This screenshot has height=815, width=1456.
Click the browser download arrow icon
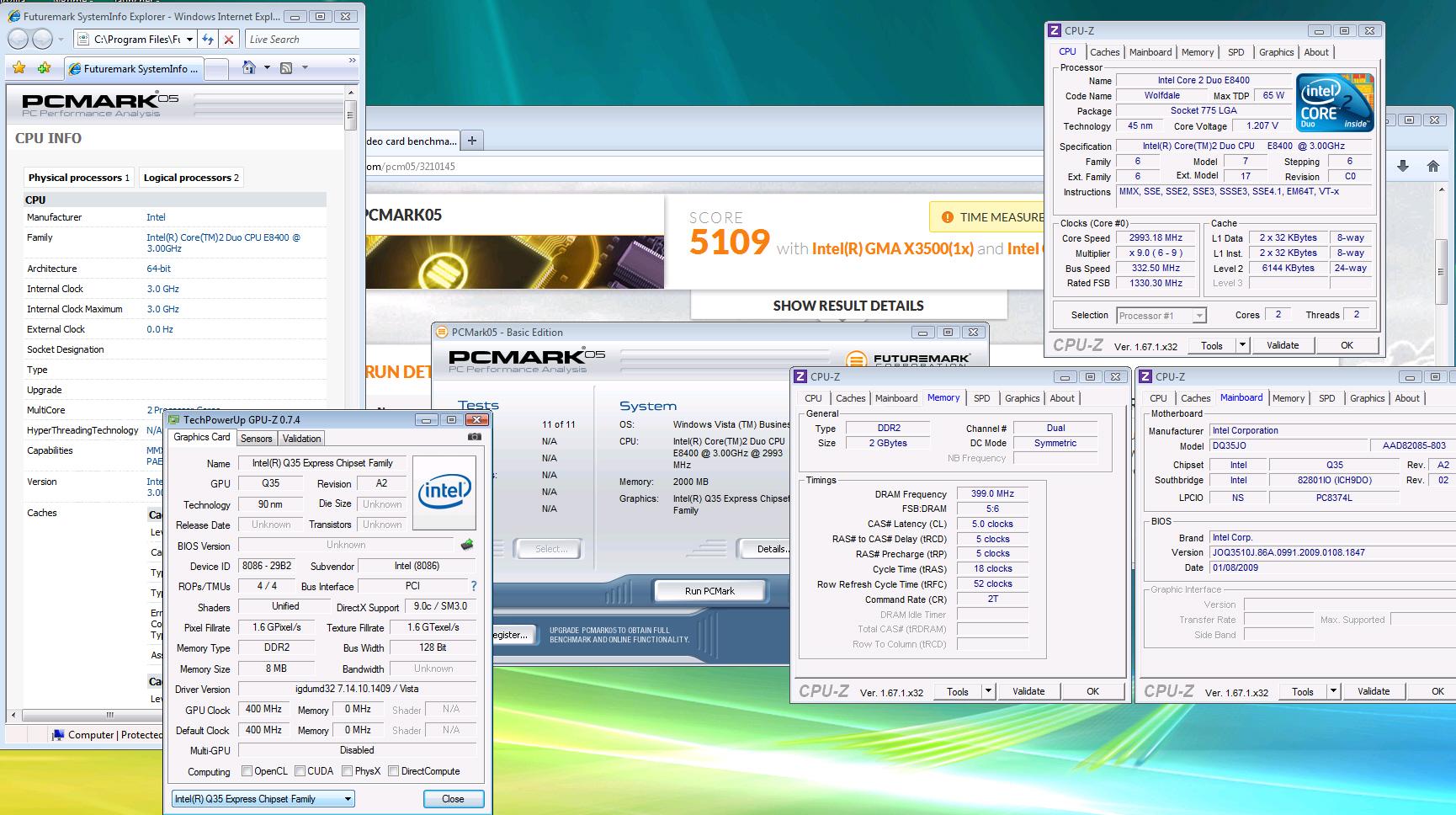tap(1402, 166)
